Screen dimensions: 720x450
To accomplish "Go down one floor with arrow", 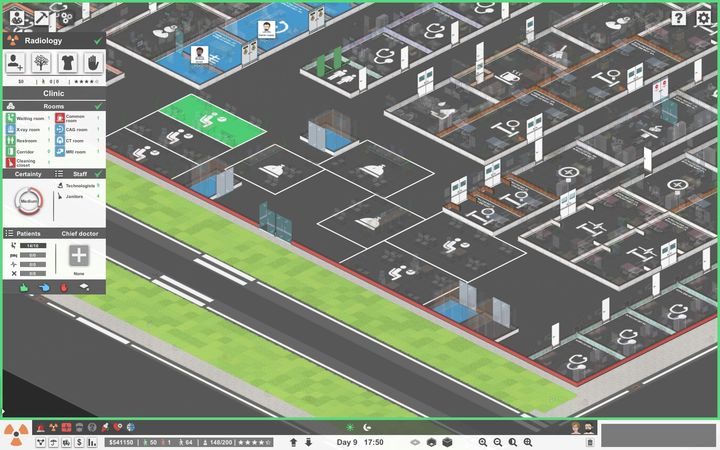I will point(308,442).
